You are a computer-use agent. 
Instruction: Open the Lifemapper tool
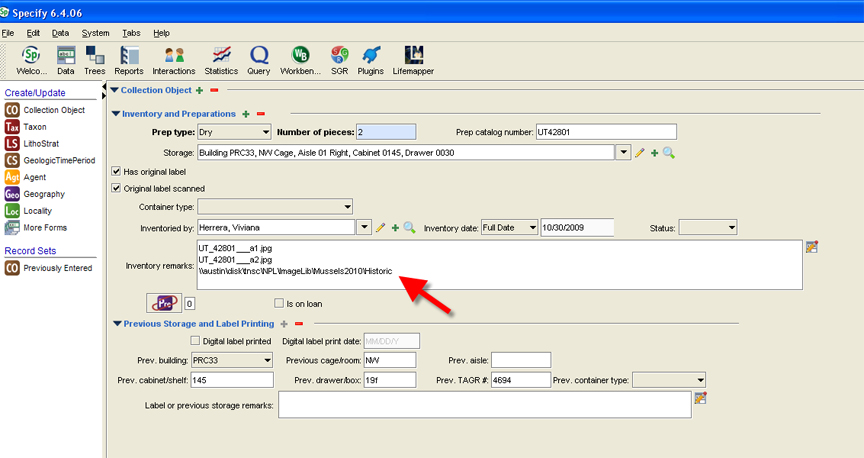point(413,60)
